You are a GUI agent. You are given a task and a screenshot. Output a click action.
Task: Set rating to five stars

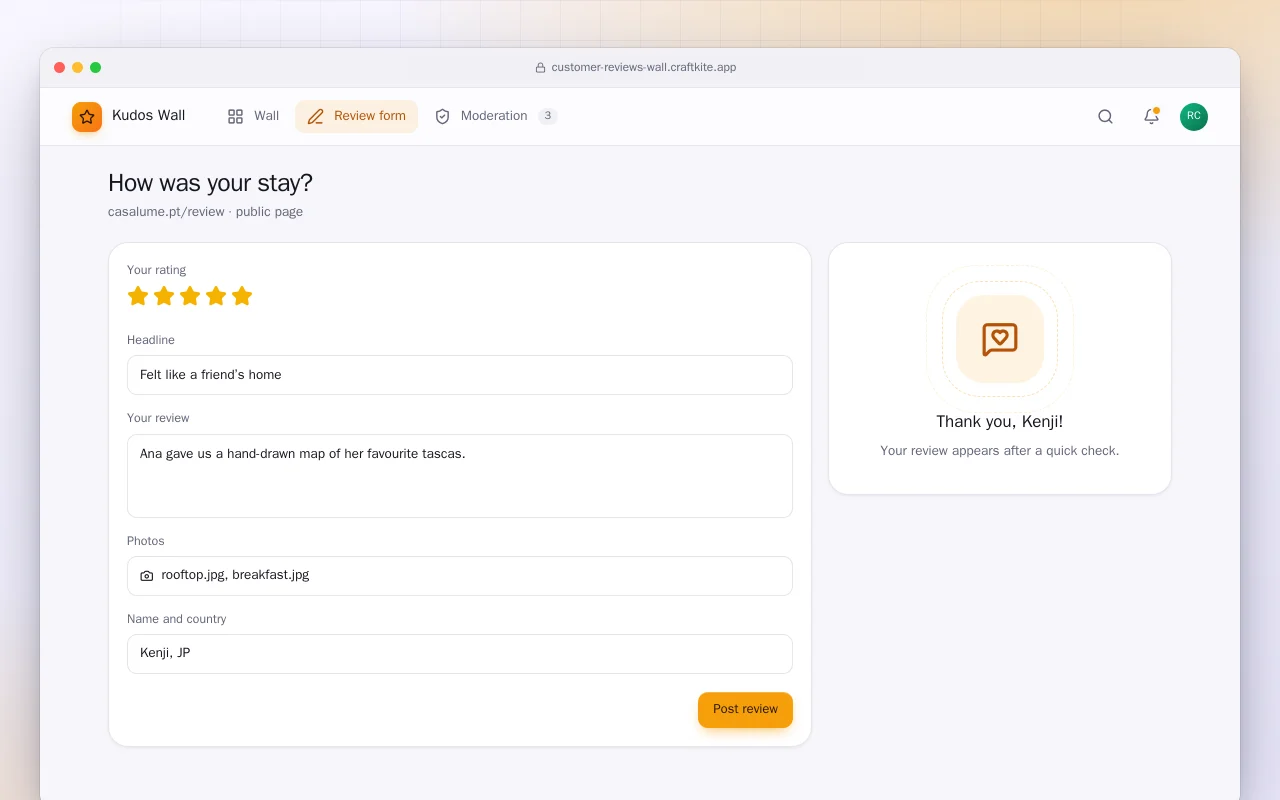coord(242,296)
